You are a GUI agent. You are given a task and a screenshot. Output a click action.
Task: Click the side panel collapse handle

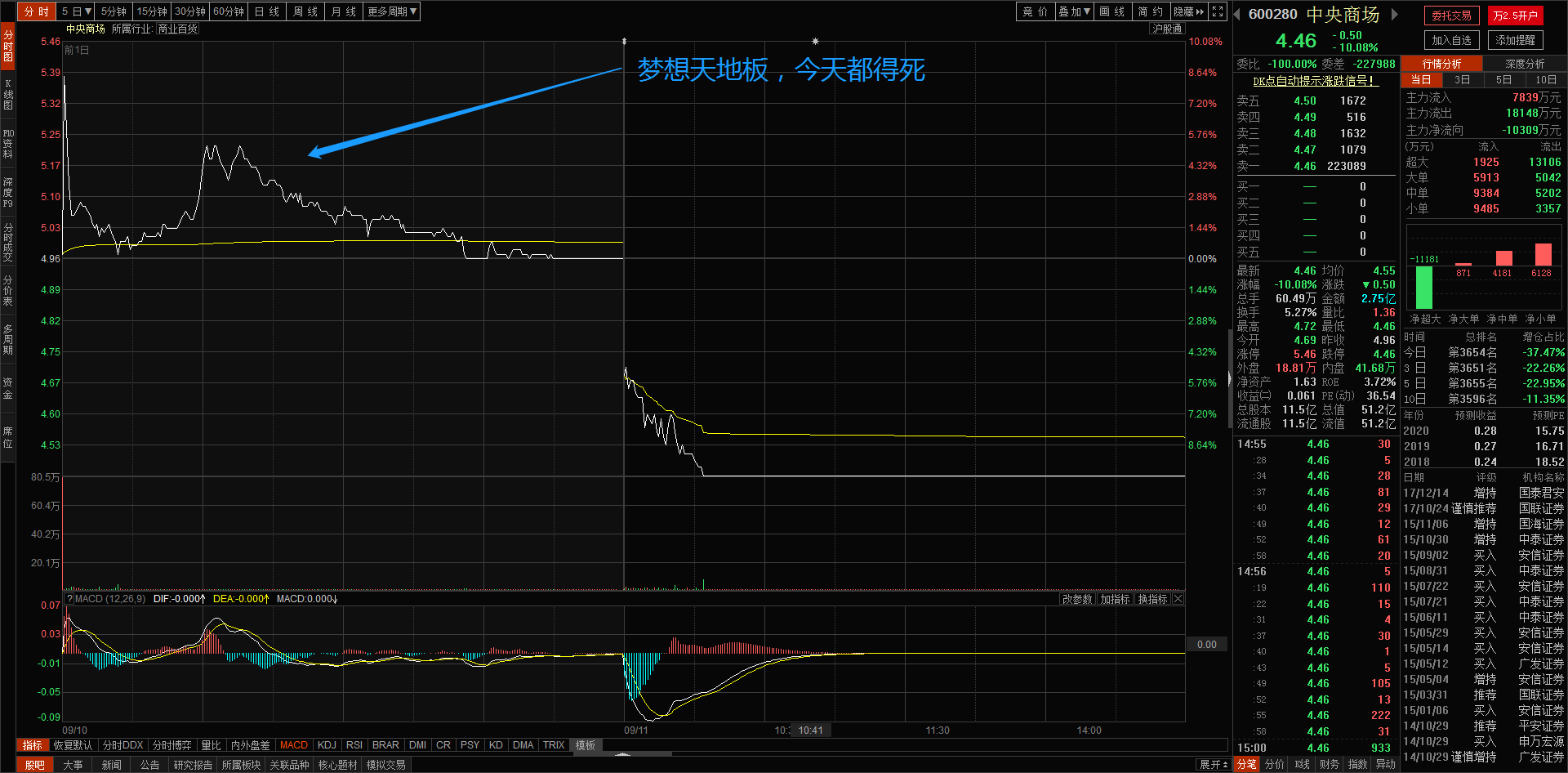[1230, 378]
